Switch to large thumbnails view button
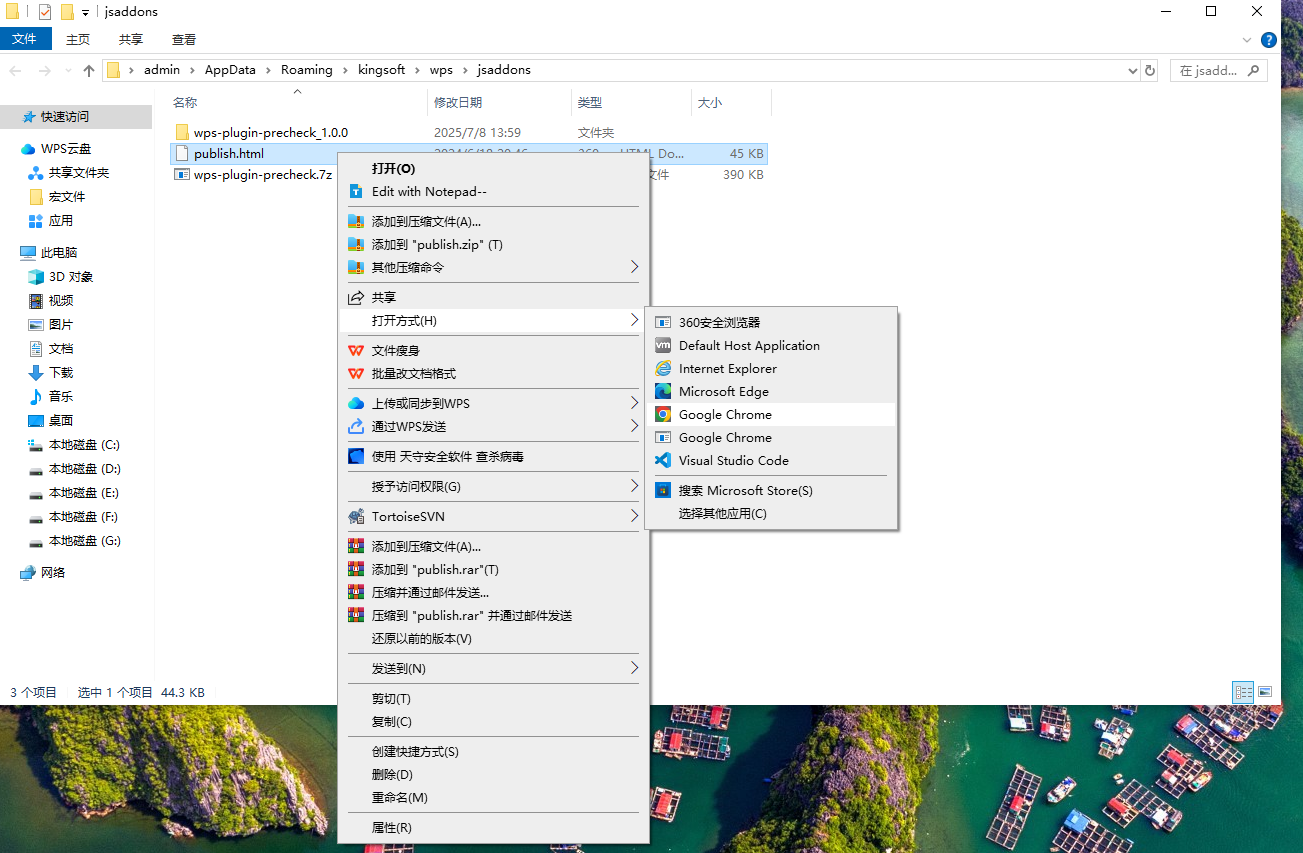Screen dimensions: 1303x853 (x=1265, y=692)
